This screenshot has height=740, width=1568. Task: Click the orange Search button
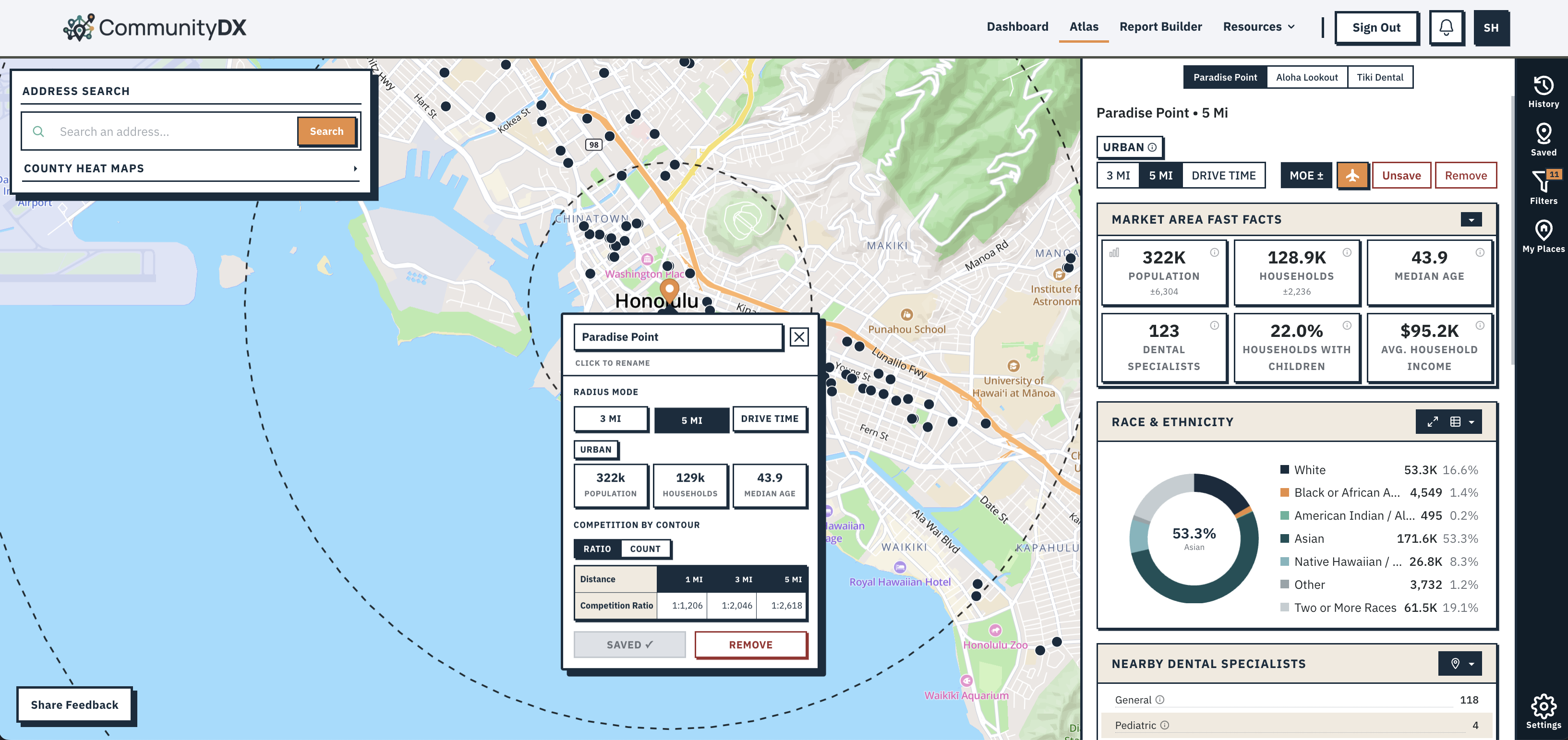coord(326,131)
